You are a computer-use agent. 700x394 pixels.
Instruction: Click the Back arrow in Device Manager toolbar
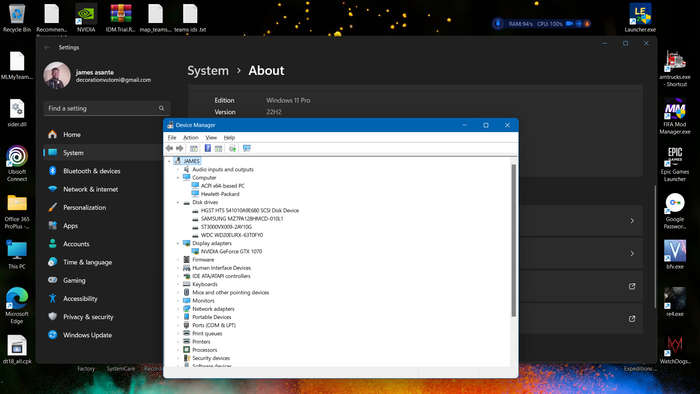coord(169,148)
